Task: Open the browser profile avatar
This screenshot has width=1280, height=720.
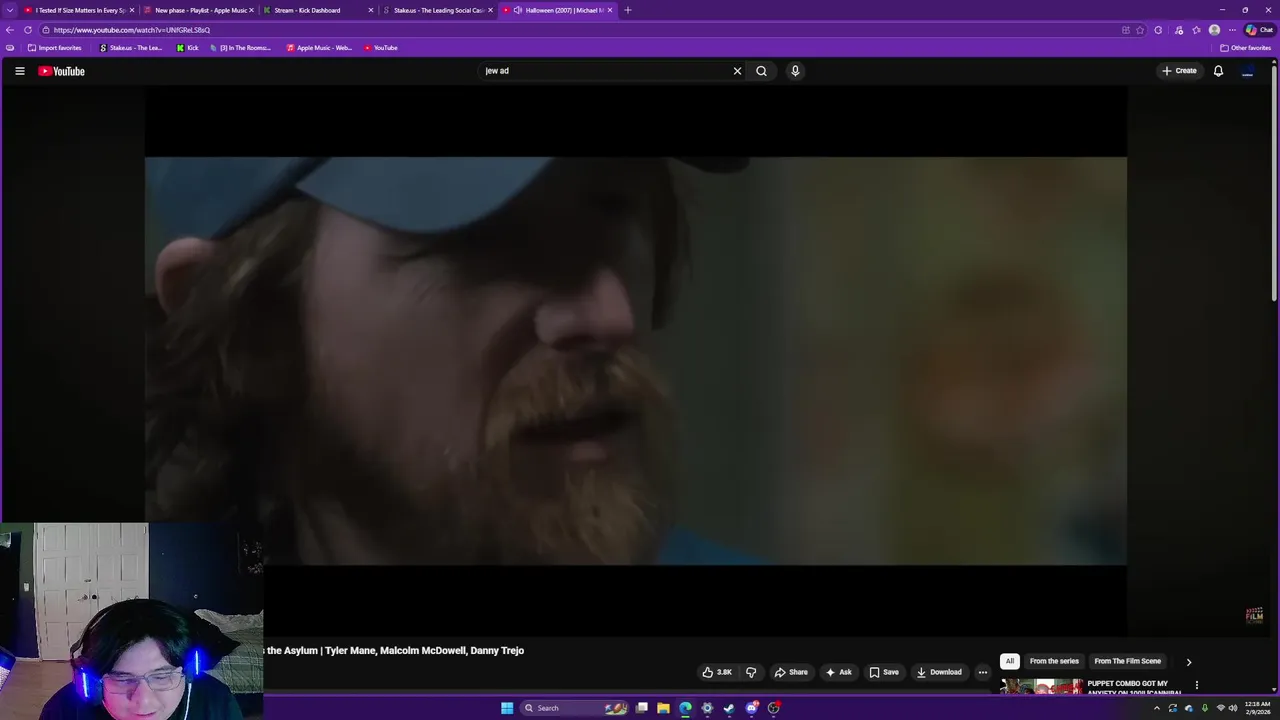Action: 1214,30
